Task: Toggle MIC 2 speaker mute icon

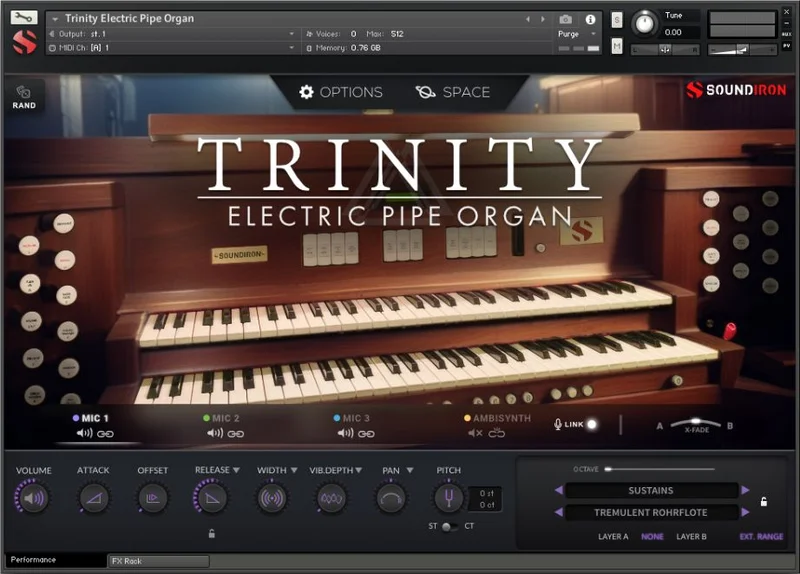Action: (x=215, y=433)
